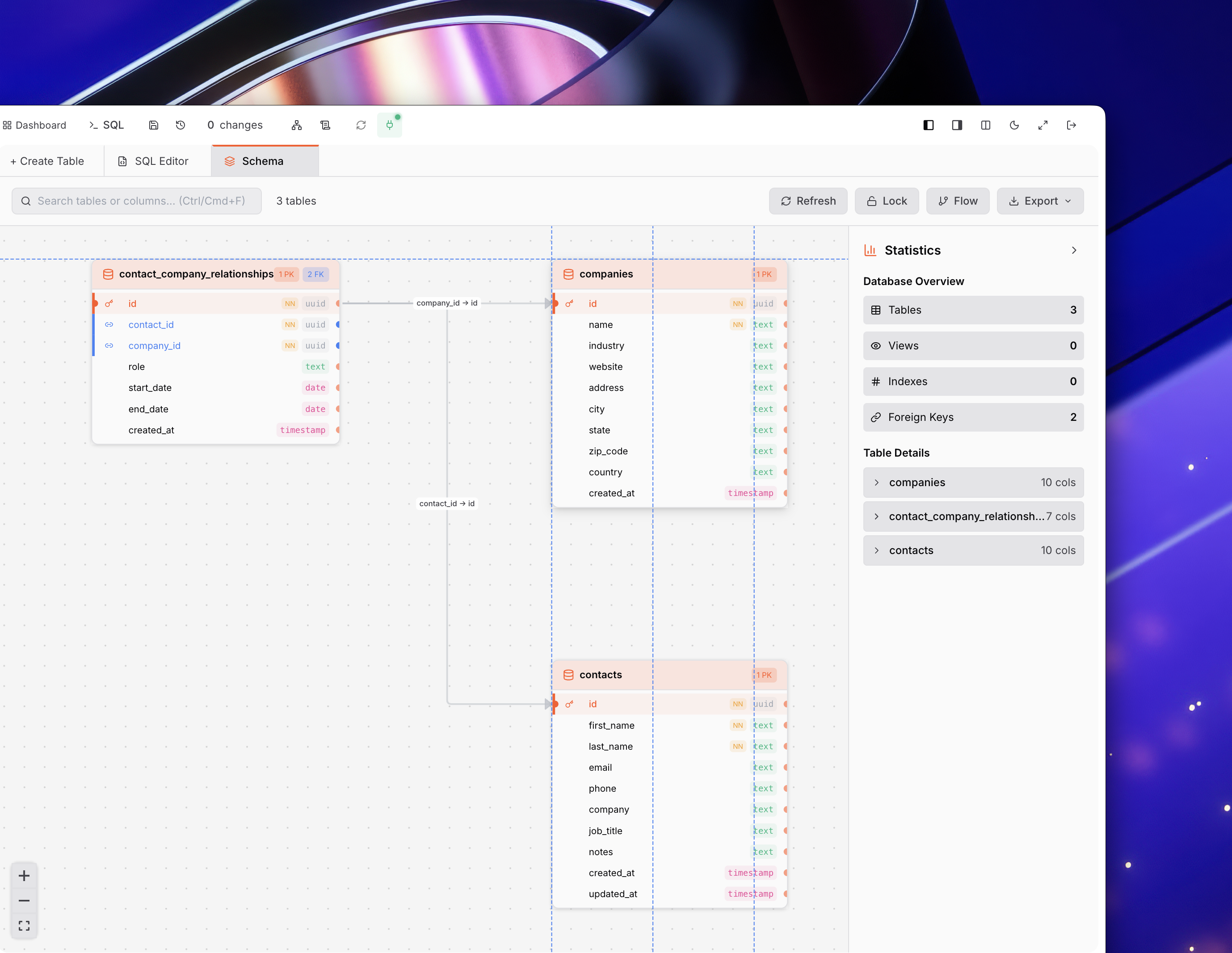Toggle the split columns layout icon
Image resolution: width=1232 pixels, height=953 pixels.
tap(985, 125)
